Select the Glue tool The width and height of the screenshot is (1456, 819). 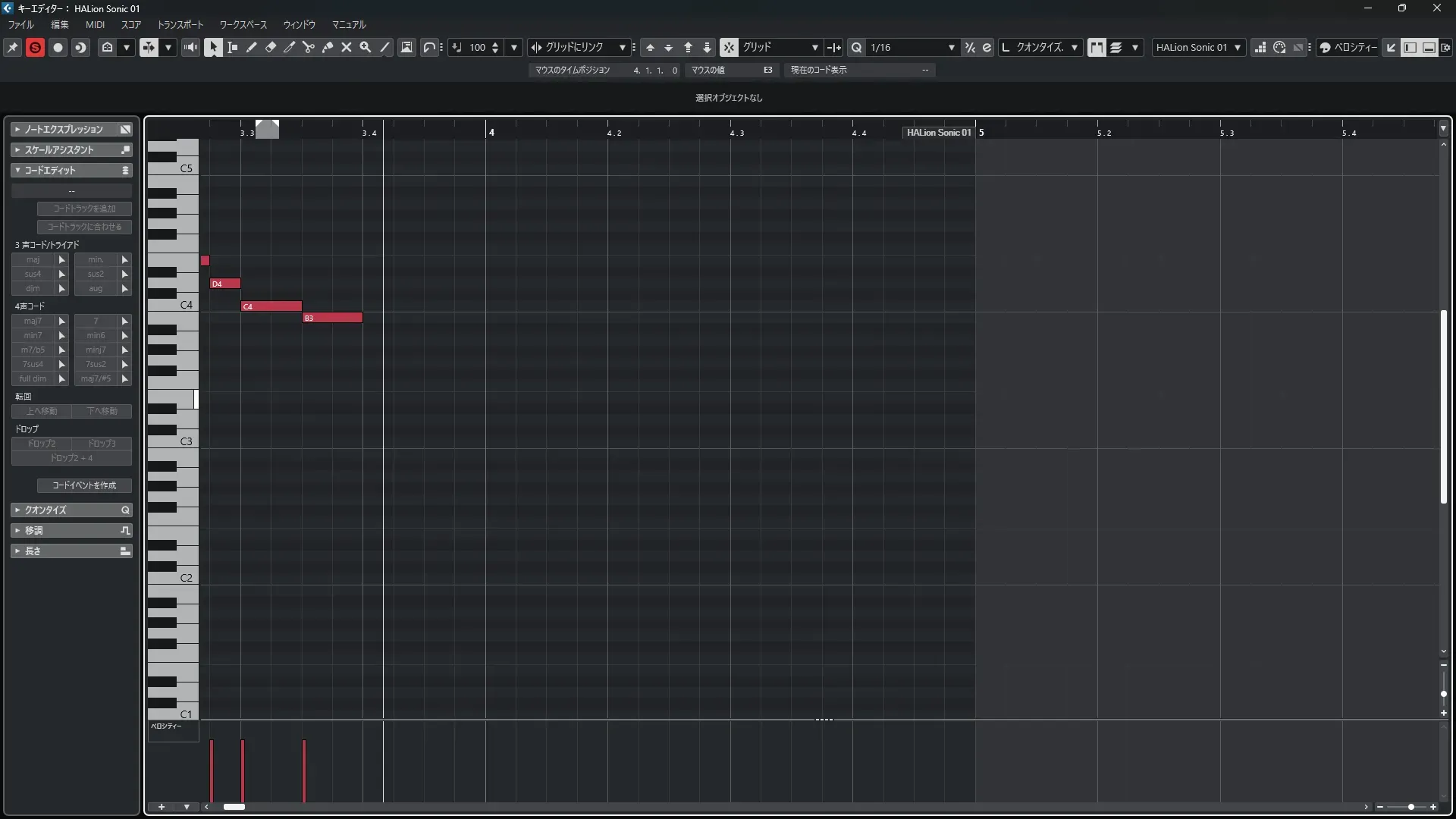click(328, 47)
